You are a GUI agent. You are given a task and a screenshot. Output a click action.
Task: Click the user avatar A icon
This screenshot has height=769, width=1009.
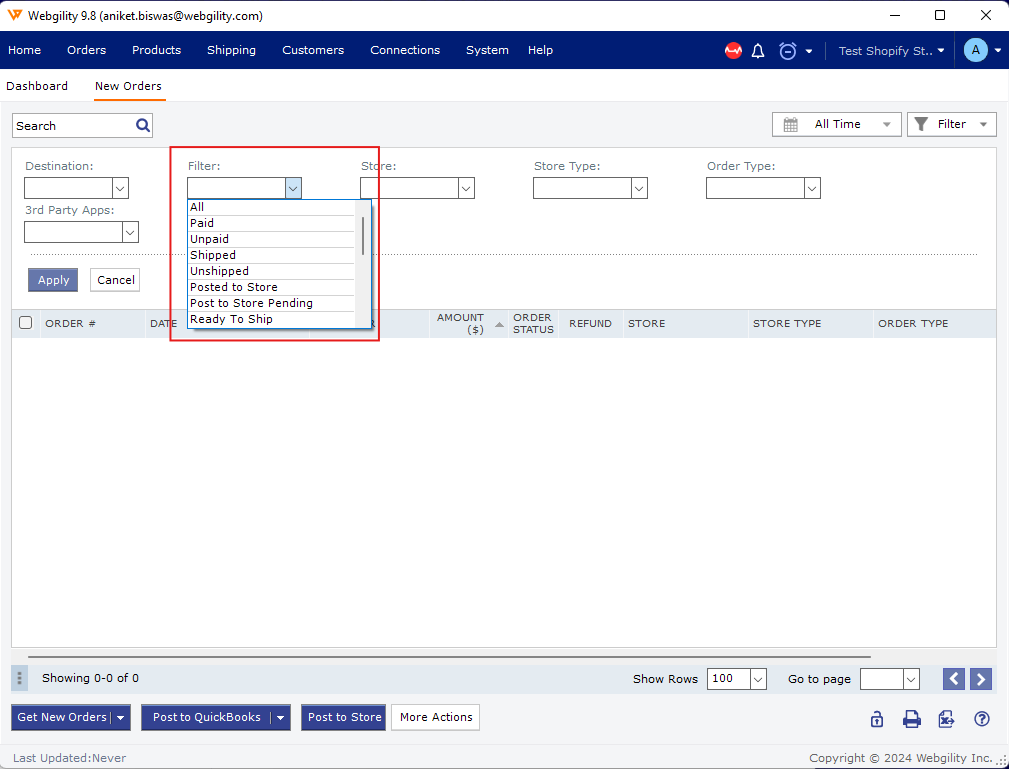tap(976, 50)
